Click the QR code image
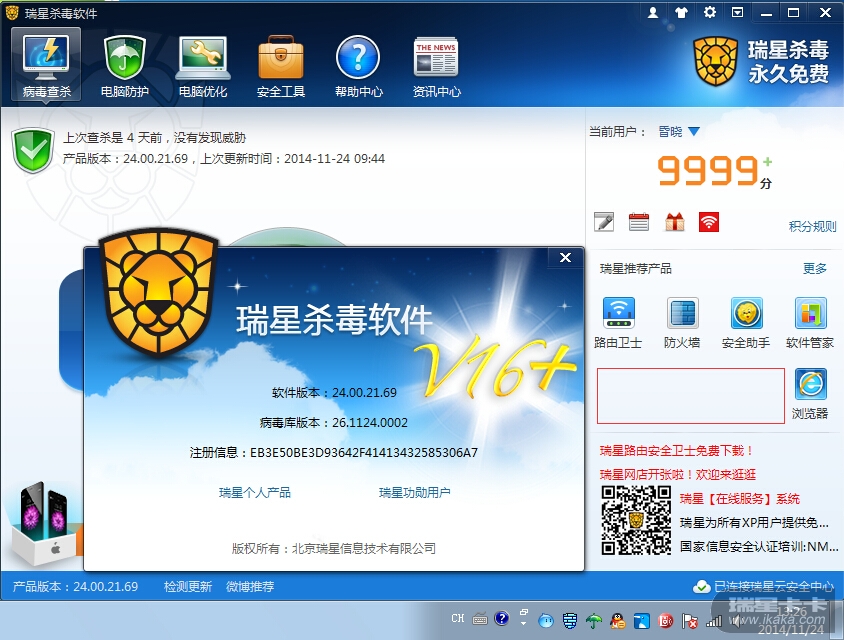The height and width of the screenshot is (640, 844). (x=636, y=520)
